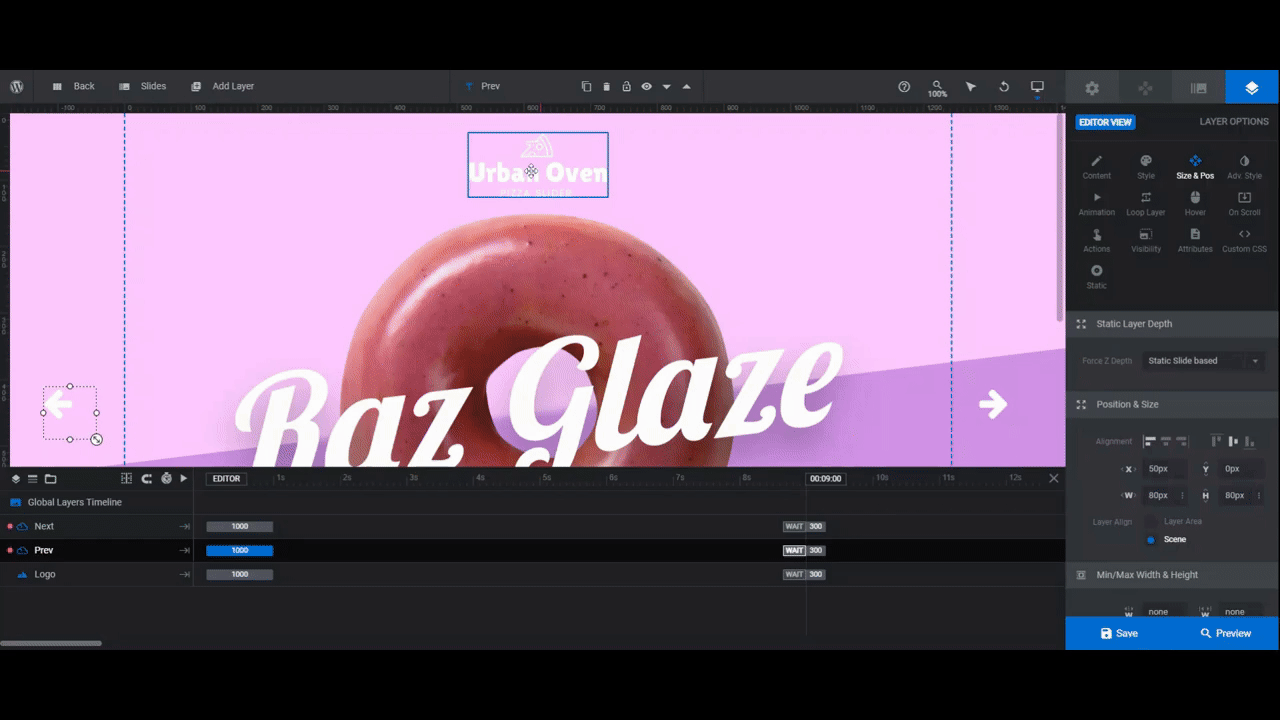
Task: Bring layer forward with up arrow
Action: (x=686, y=87)
